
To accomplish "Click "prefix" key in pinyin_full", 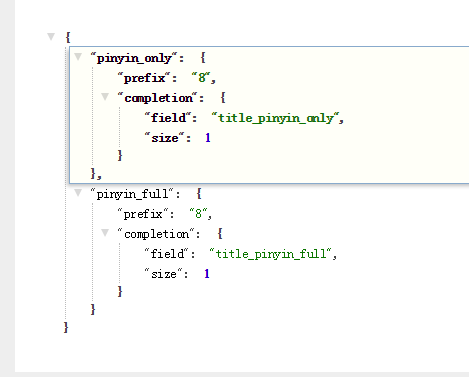I will (x=143, y=214).
